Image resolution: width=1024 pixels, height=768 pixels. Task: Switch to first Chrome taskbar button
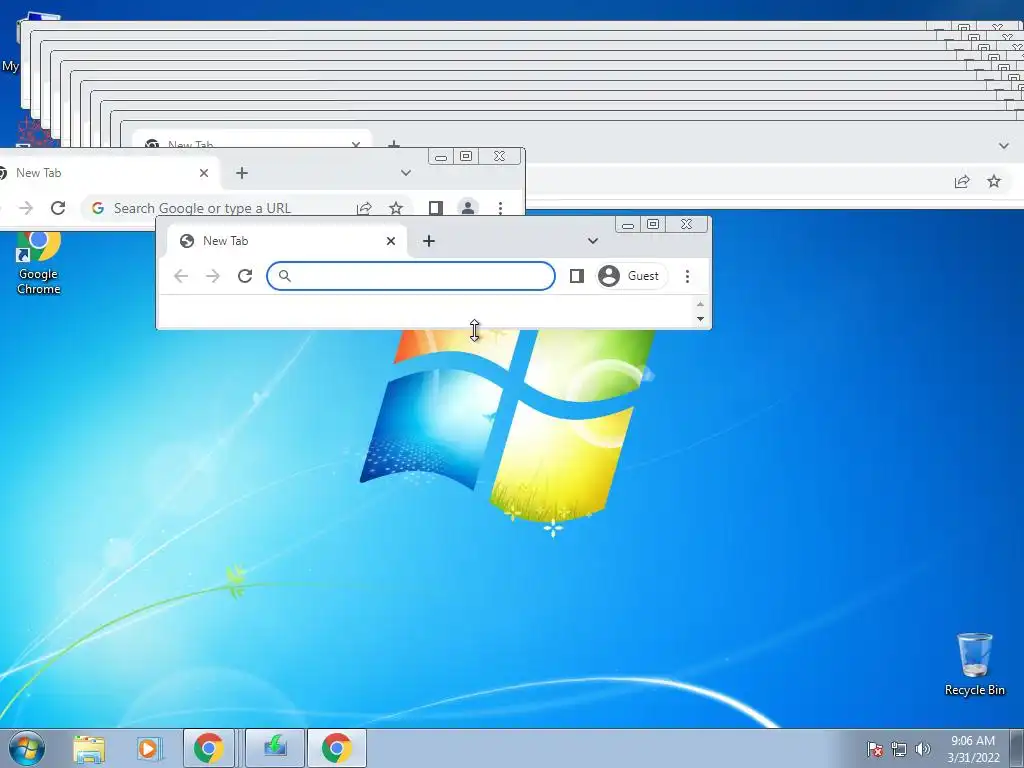click(208, 748)
